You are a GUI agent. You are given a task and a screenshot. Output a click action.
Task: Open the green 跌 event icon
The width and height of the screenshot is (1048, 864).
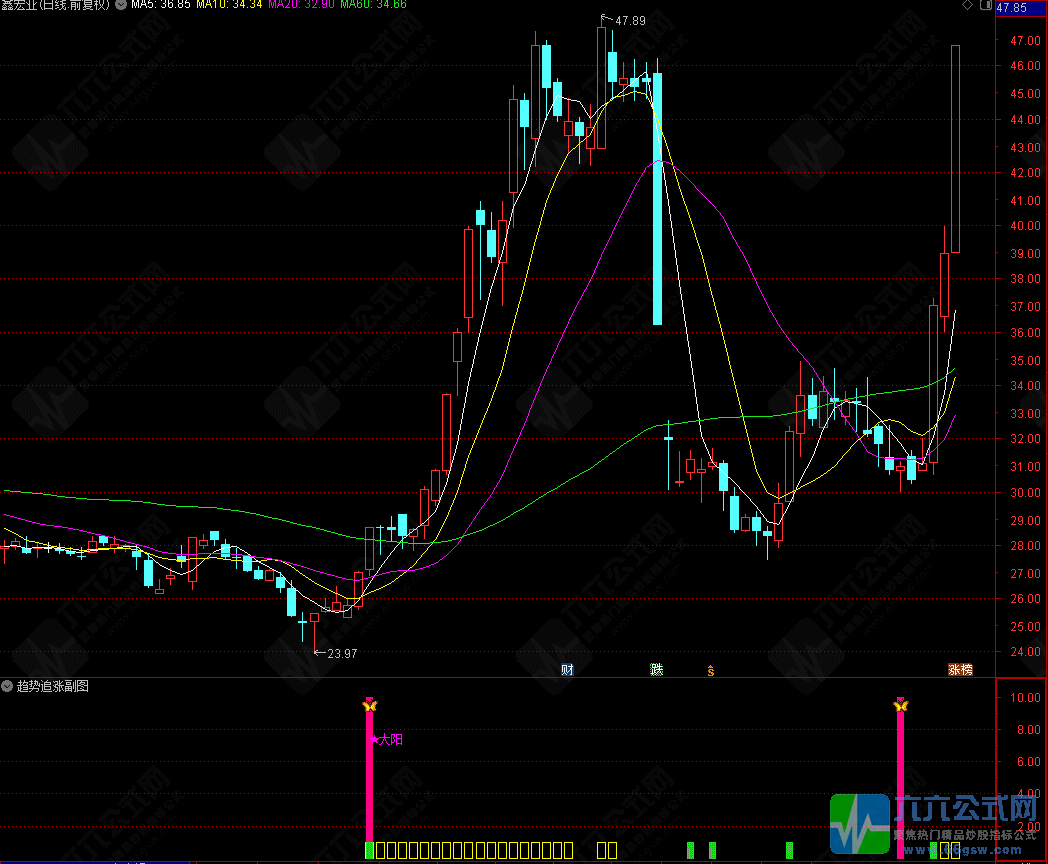(x=656, y=670)
